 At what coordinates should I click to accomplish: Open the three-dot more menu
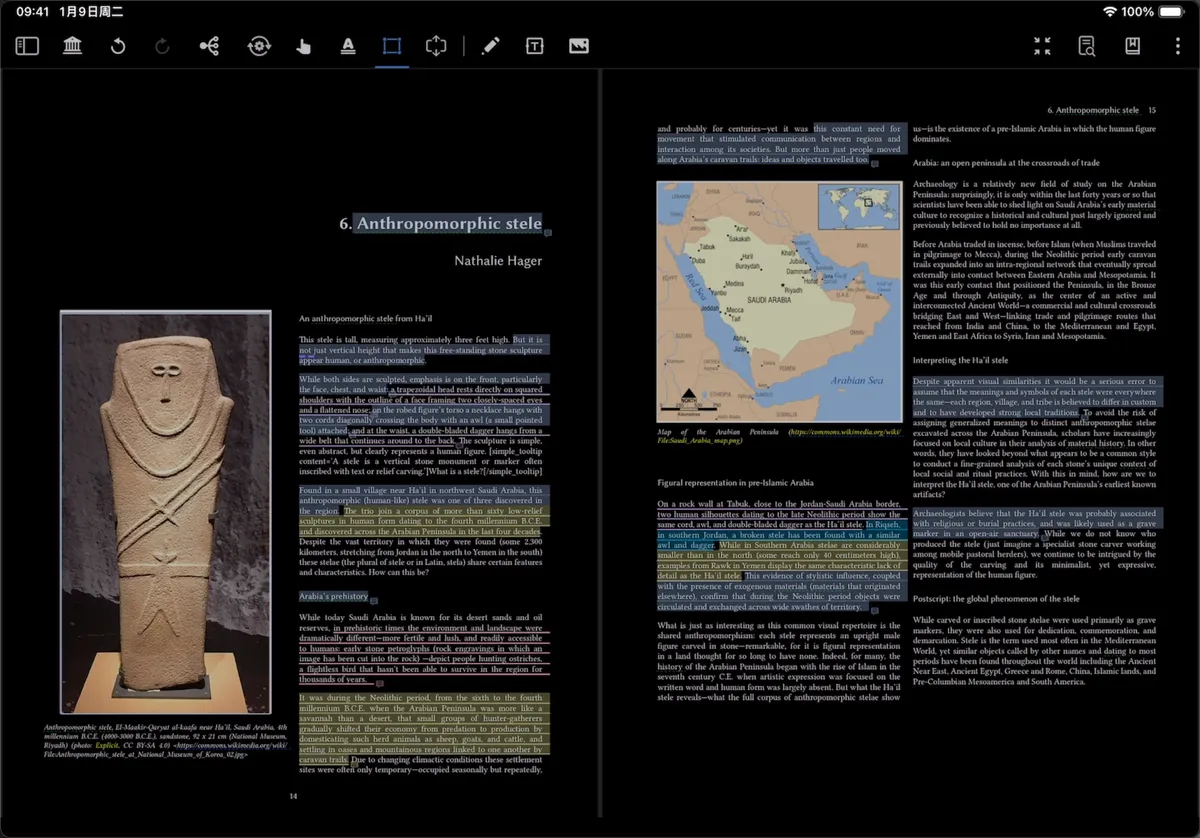(1177, 46)
